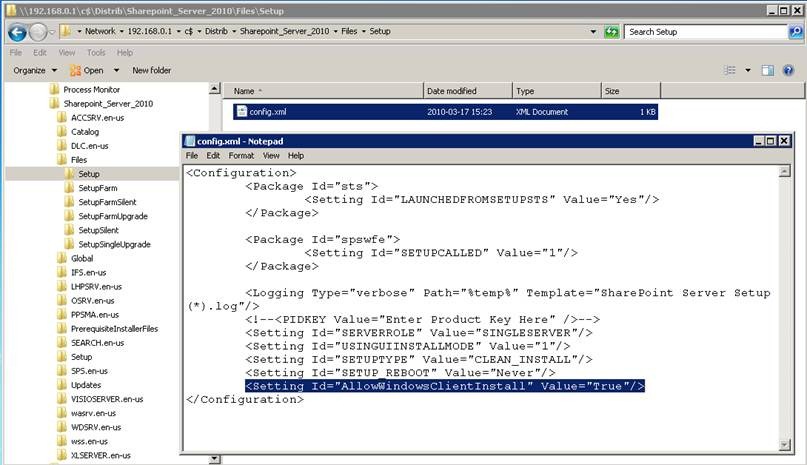807x465 pixels.
Task: Open the Explorer View menu
Action: [x=67, y=53]
